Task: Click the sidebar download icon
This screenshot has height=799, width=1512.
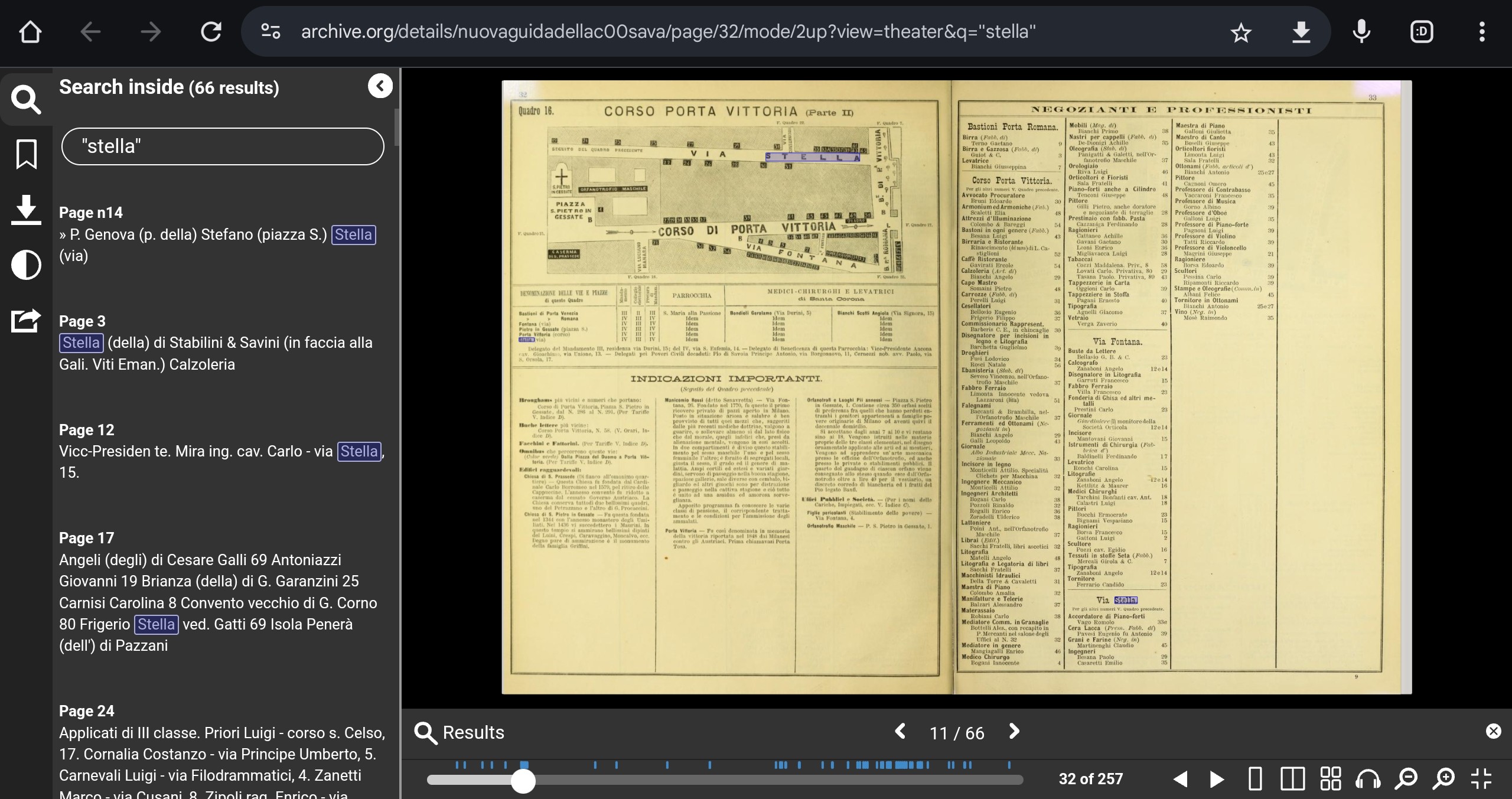Action: (26, 210)
